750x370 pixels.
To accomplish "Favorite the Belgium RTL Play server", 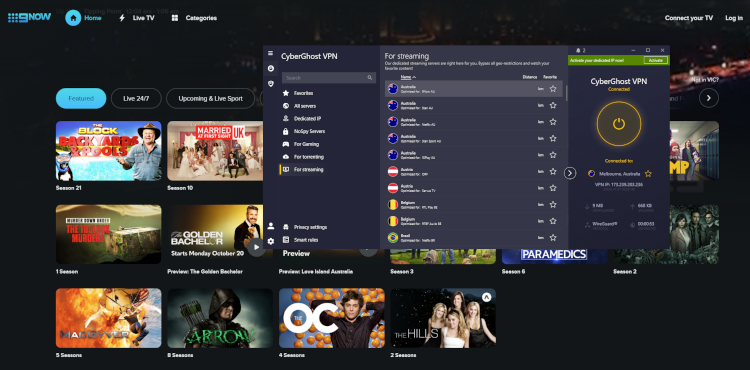I will tap(553, 205).
